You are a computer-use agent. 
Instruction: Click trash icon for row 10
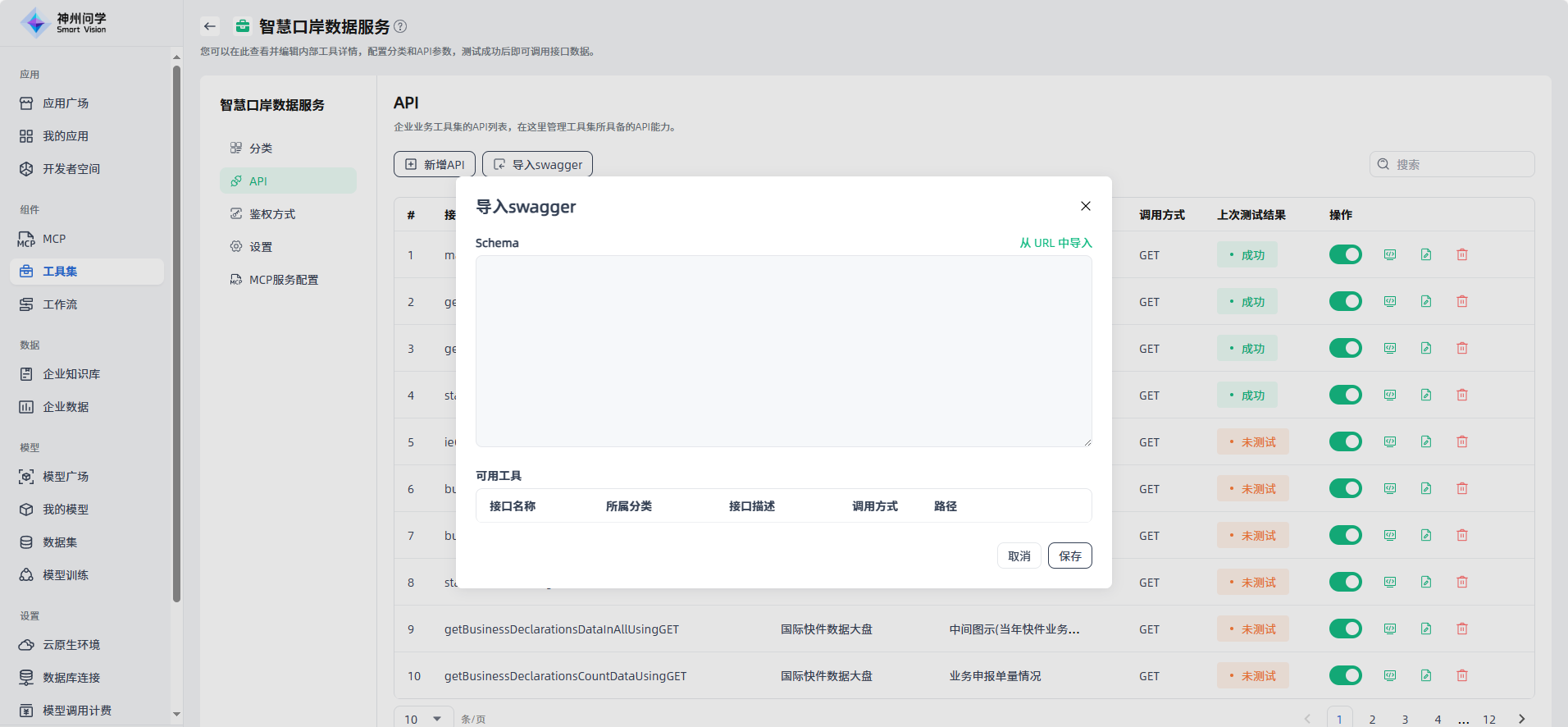click(x=1461, y=676)
